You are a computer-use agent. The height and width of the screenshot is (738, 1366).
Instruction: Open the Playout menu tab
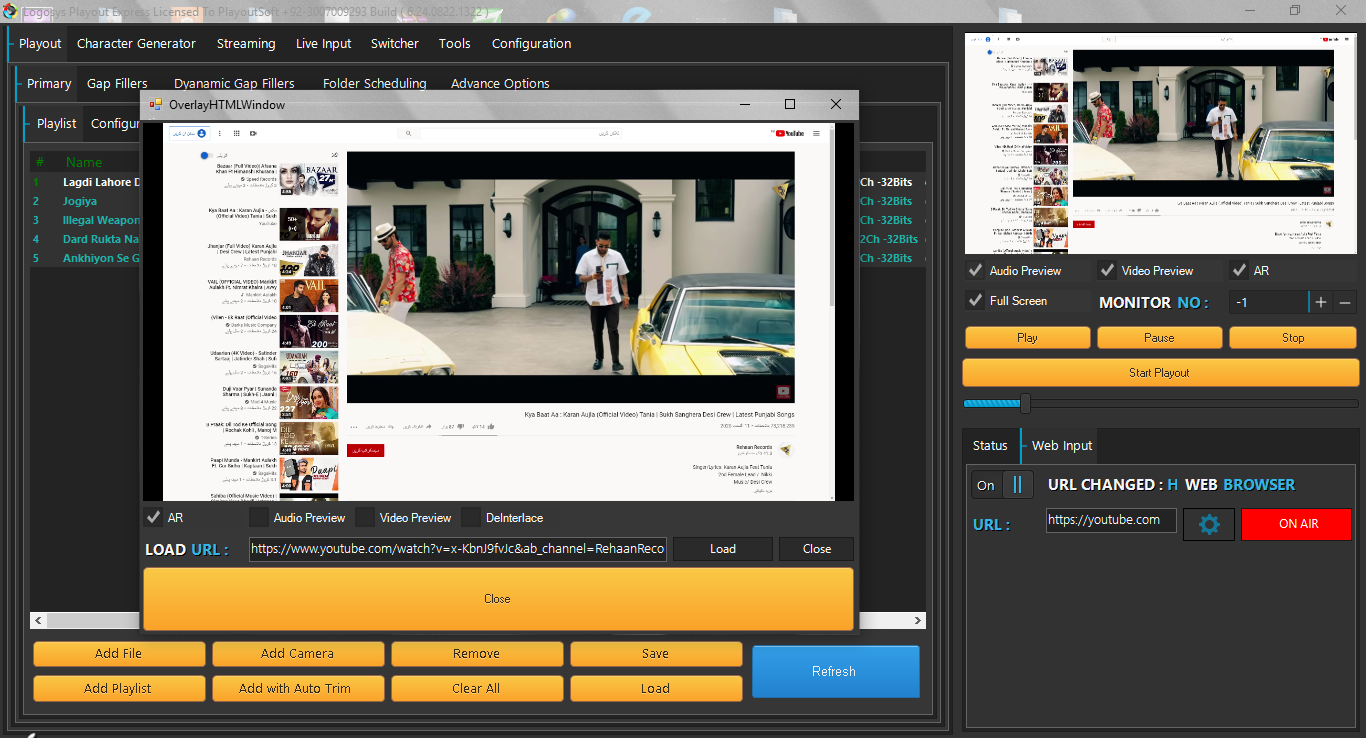tap(40, 43)
